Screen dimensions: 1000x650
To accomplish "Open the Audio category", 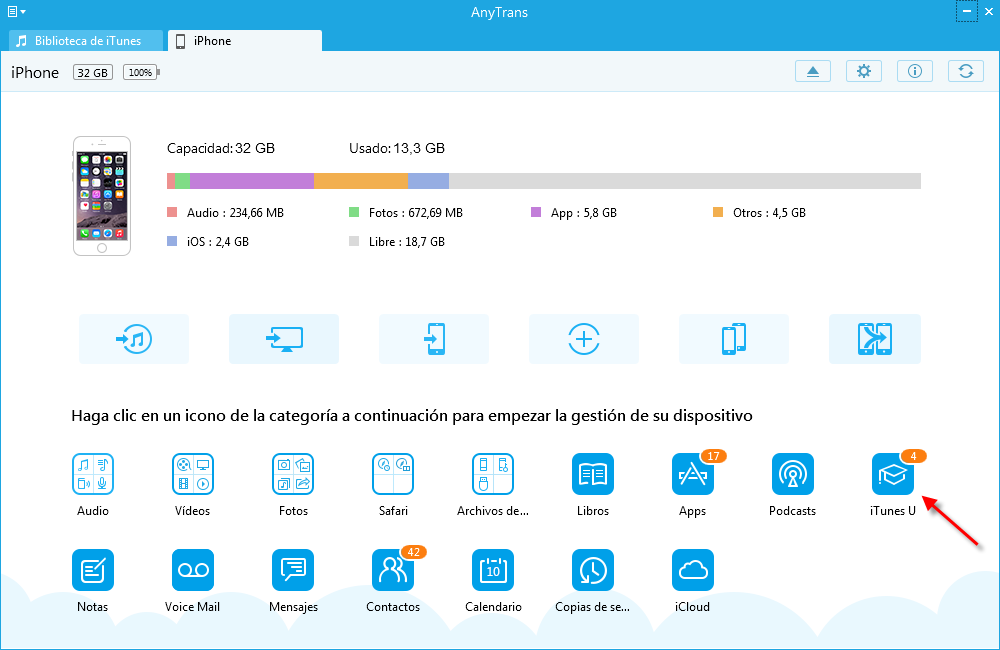I will click(93, 474).
